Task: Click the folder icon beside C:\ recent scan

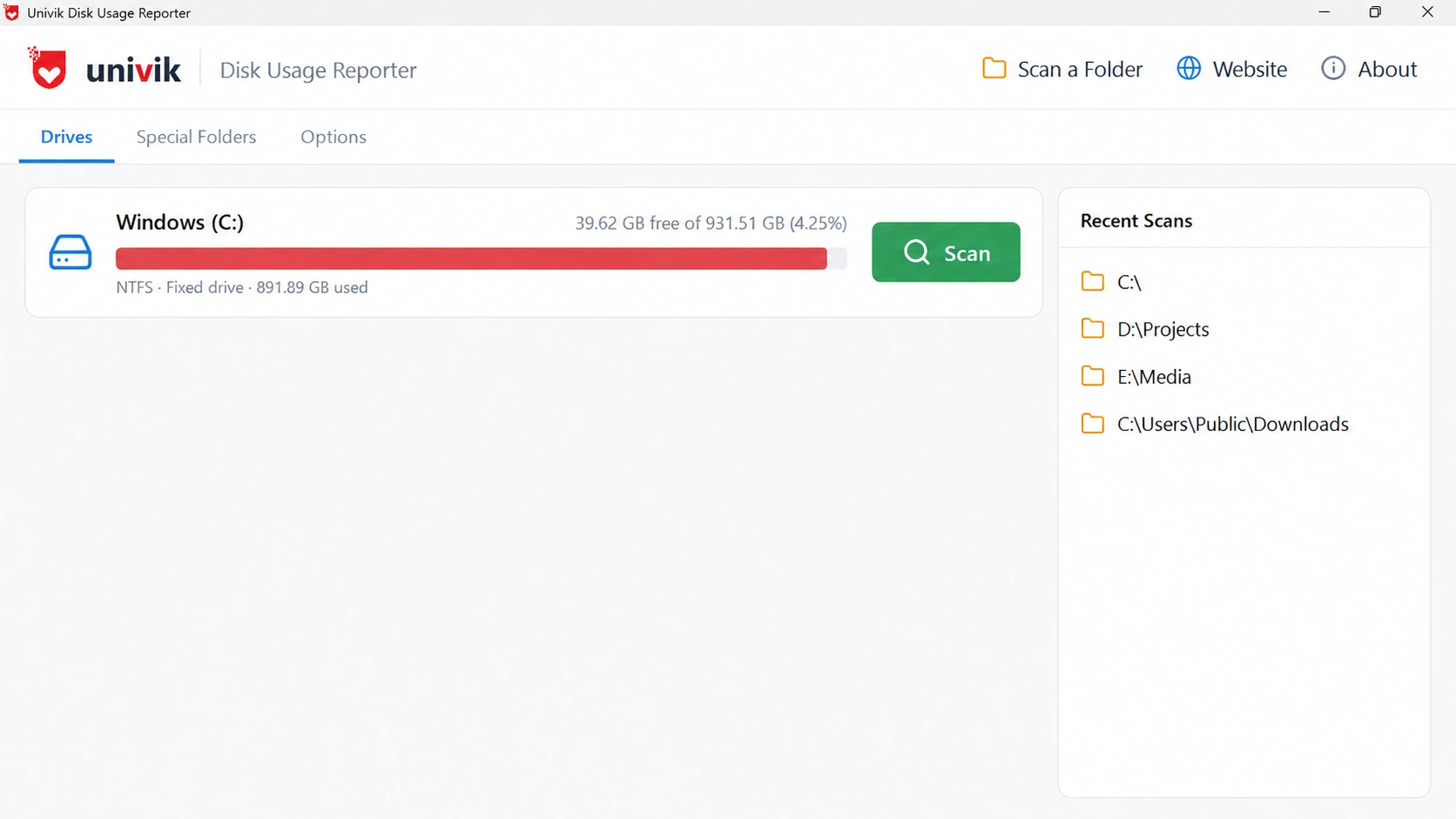Action: [x=1092, y=281]
